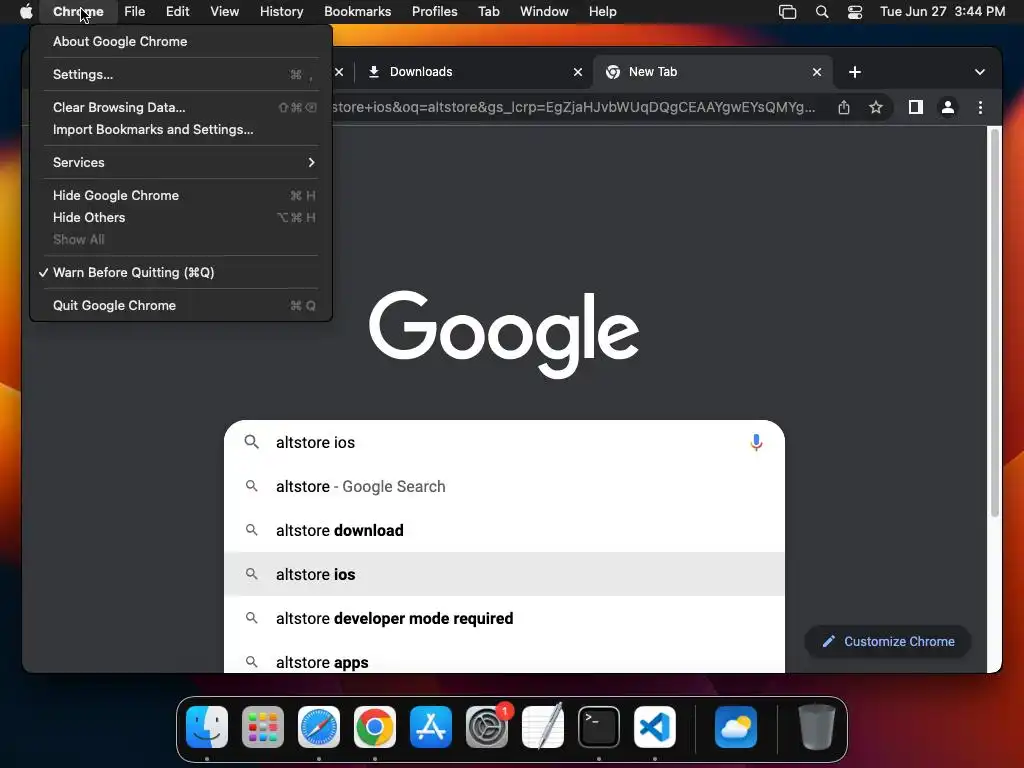Open a new tab with the plus button
Image resolution: width=1024 pixels, height=768 pixels.
pyautogui.click(x=855, y=72)
